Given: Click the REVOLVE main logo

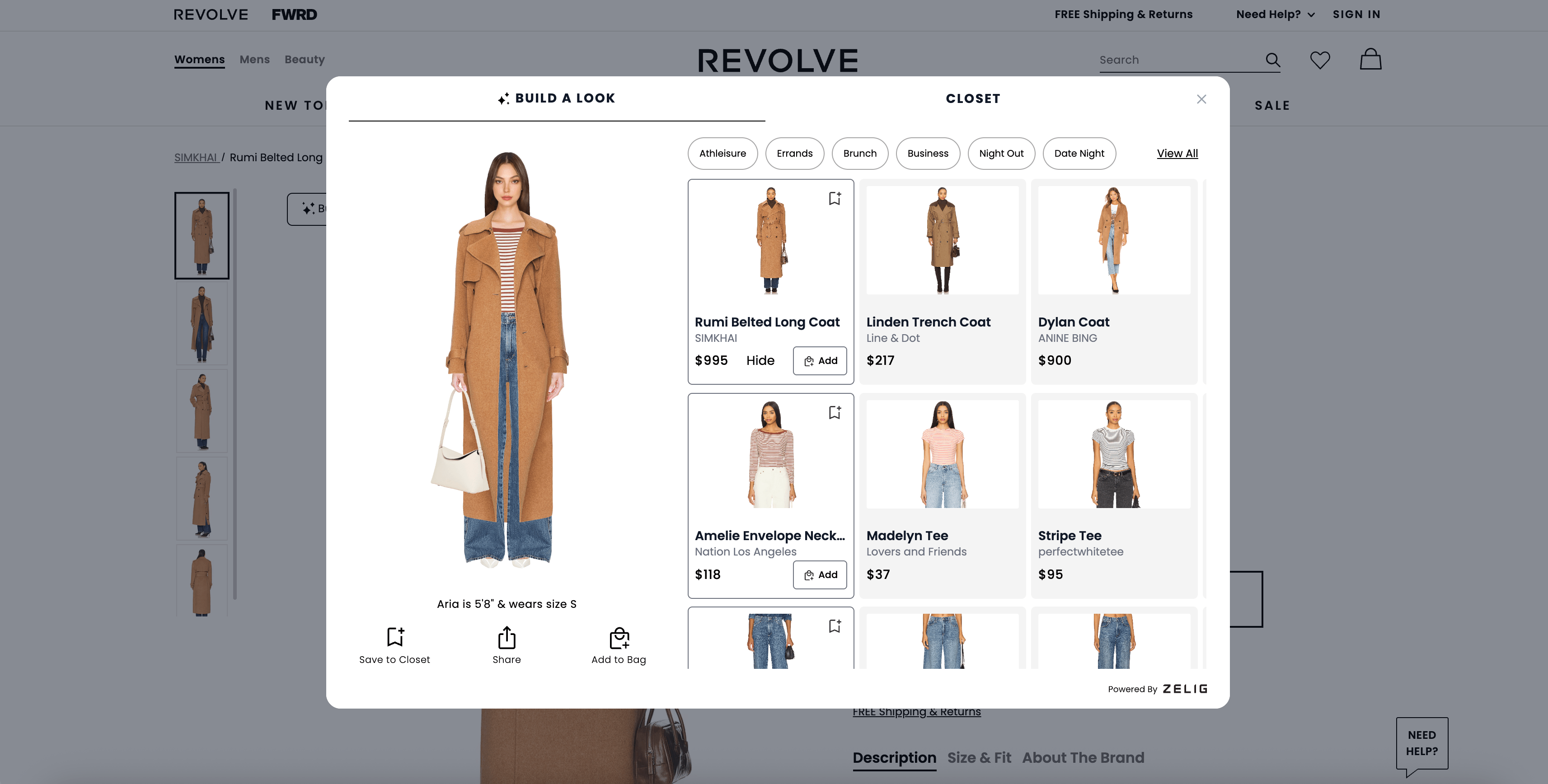Looking at the screenshot, I should 778,61.
